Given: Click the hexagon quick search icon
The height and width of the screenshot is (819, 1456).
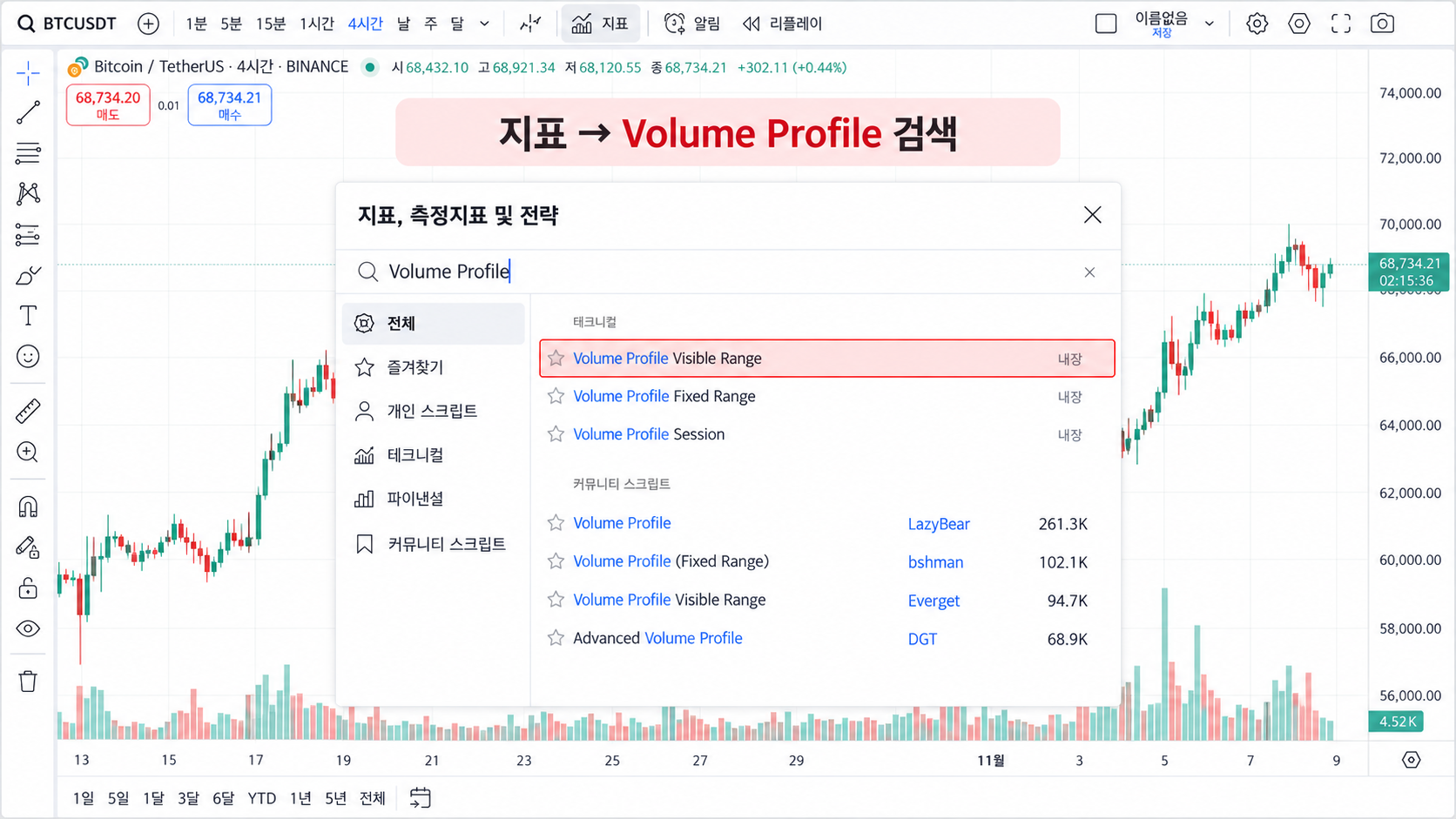Looking at the screenshot, I should tap(1299, 23).
